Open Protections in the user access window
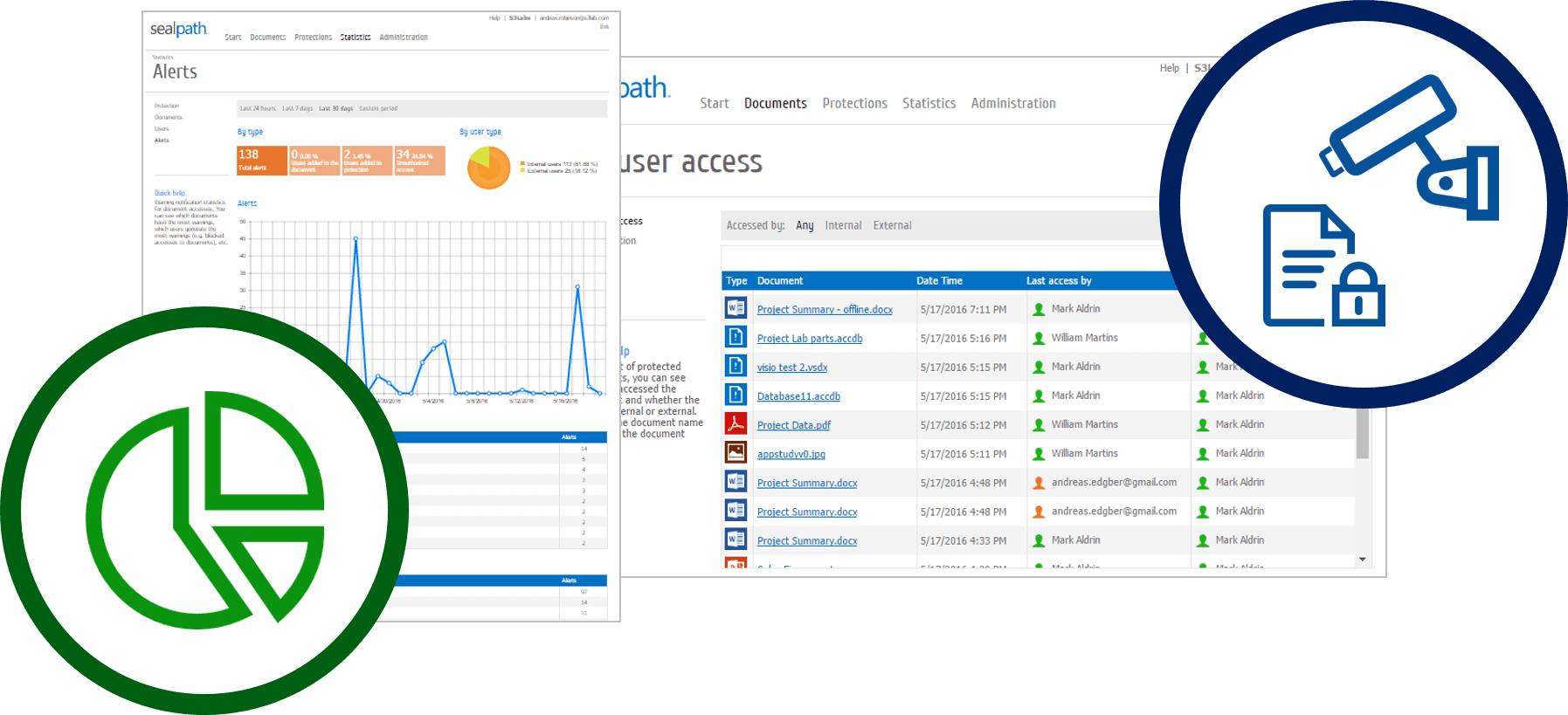Viewport: 1568px width, 715px height. (854, 103)
